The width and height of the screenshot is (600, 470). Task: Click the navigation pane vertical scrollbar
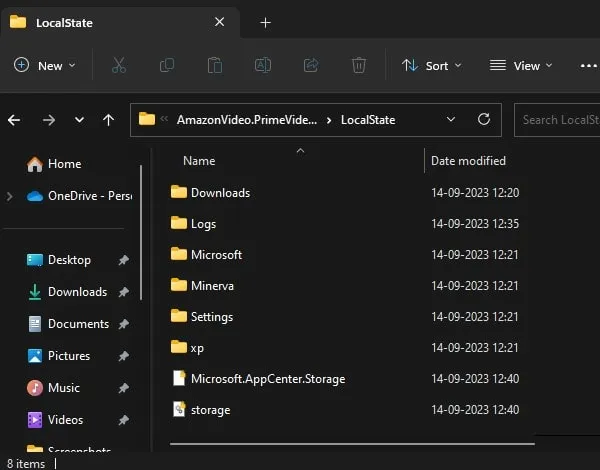pos(141,232)
